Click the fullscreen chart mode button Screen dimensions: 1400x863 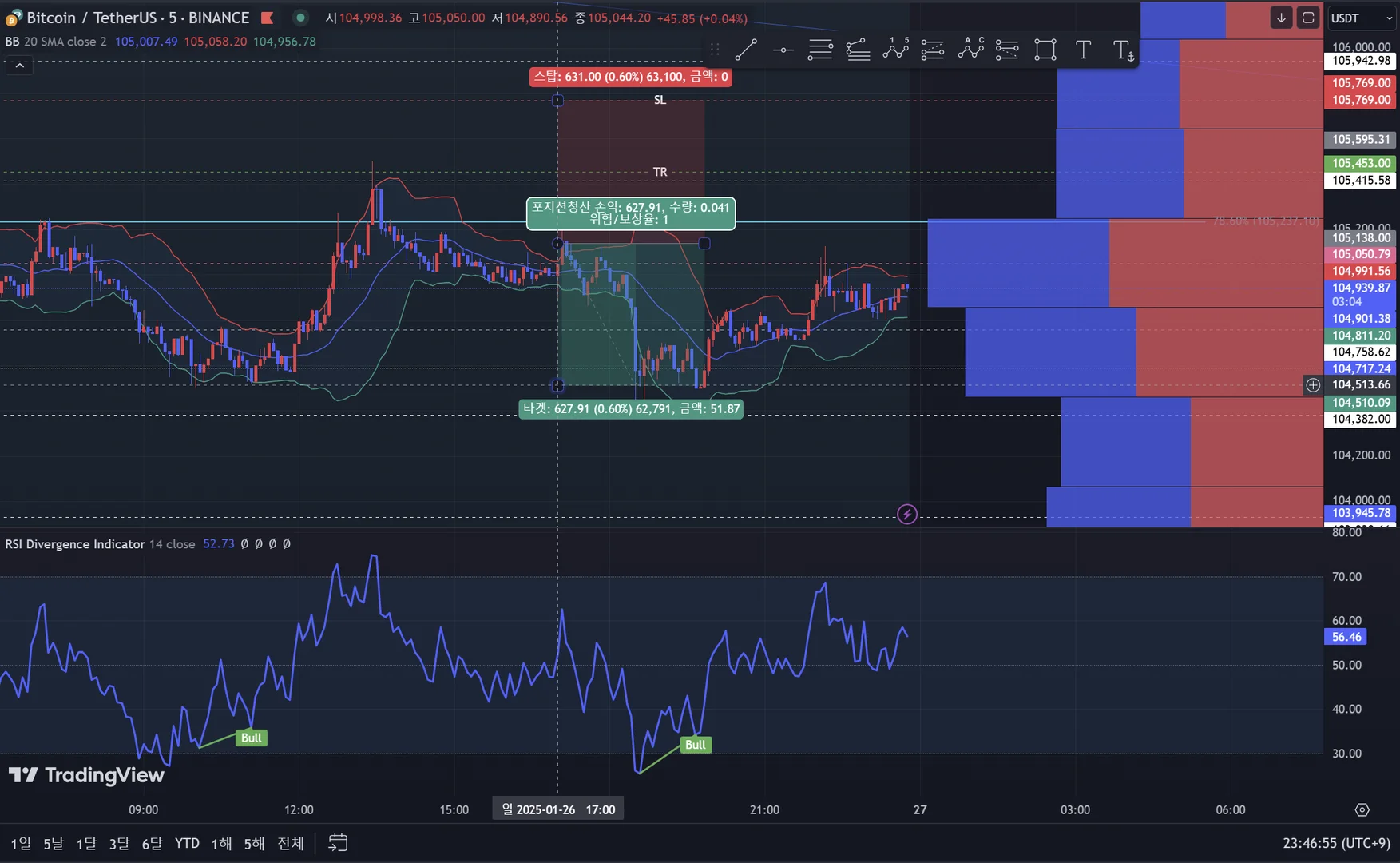(1308, 18)
